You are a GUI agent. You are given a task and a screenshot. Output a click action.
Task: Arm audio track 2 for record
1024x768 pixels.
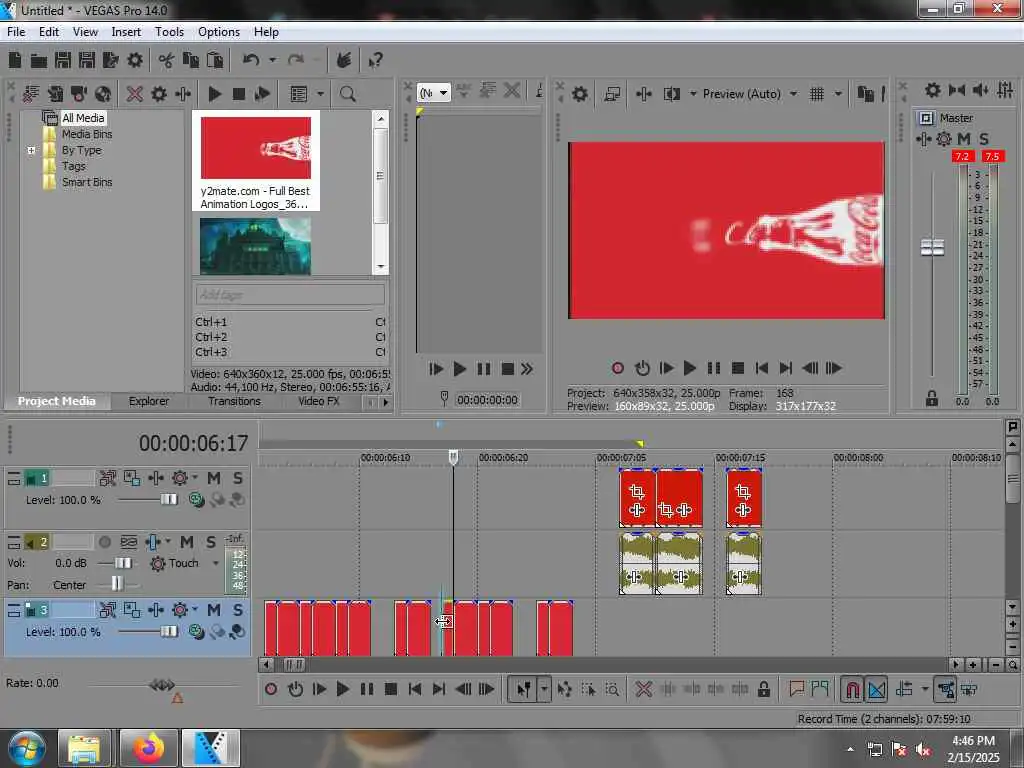(104, 542)
